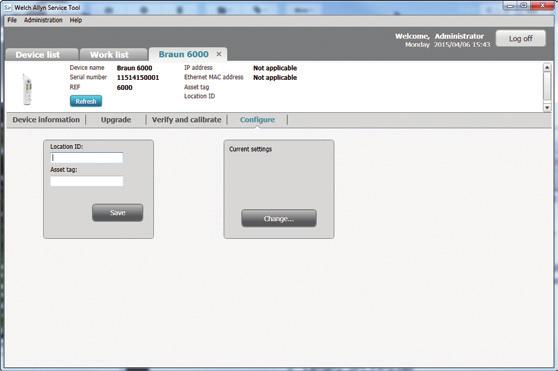Open the Device information sub-tab

[x=46, y=120]
